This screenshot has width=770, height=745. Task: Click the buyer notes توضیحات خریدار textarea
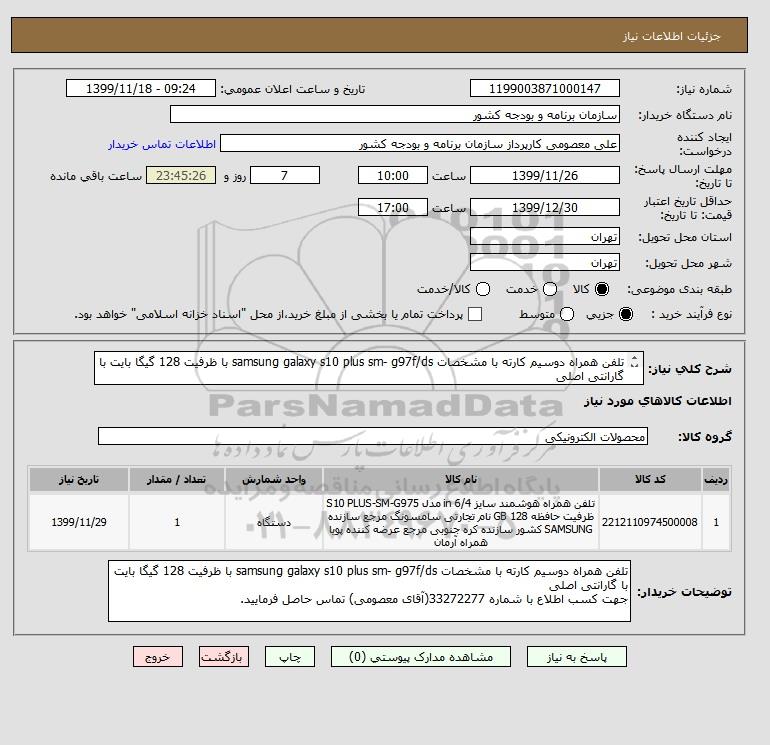pyautogui.click(x=369, y=591)
